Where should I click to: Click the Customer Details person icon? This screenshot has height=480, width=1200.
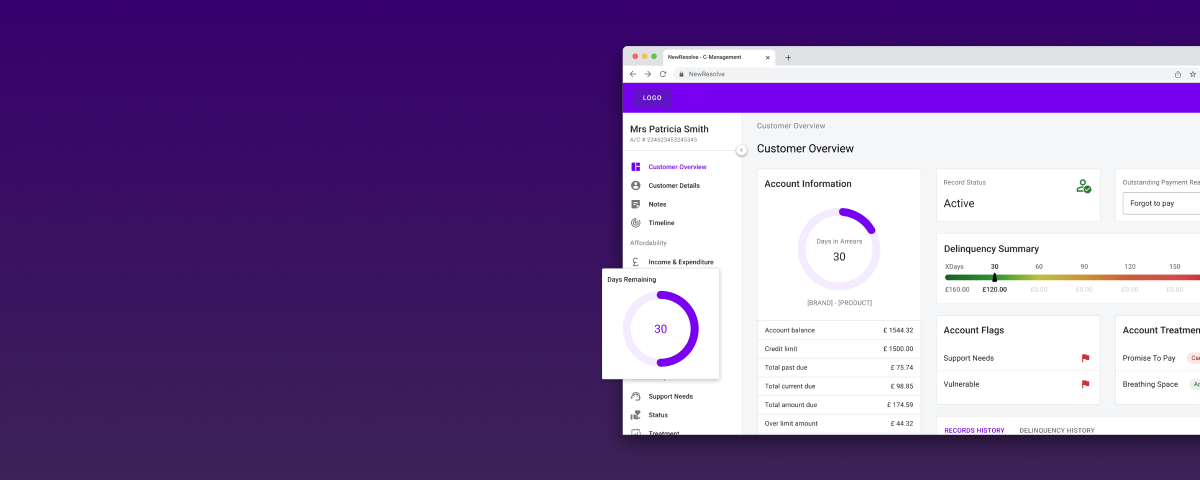(x=636, y=186)
